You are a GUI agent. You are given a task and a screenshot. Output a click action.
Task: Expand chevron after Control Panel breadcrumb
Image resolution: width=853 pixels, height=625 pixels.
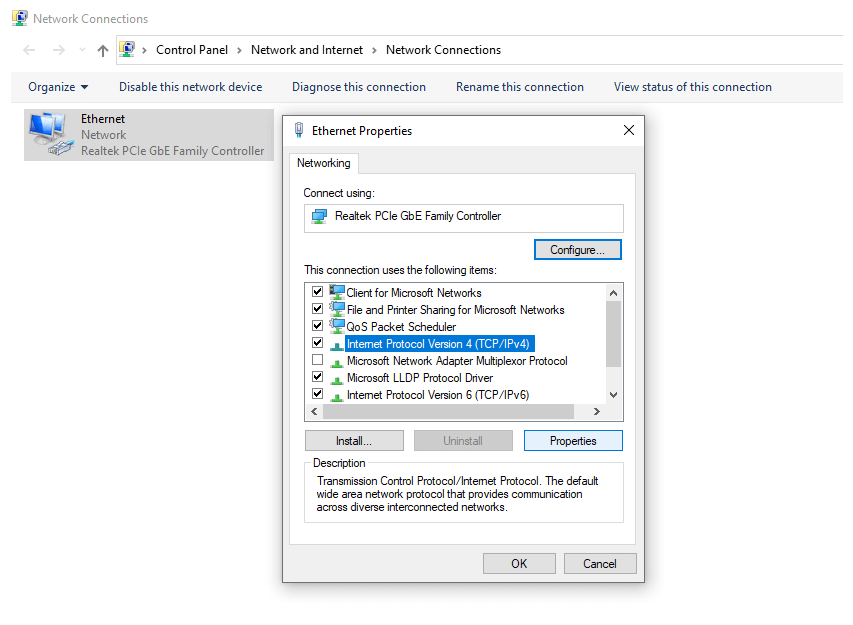coord(239,50)
